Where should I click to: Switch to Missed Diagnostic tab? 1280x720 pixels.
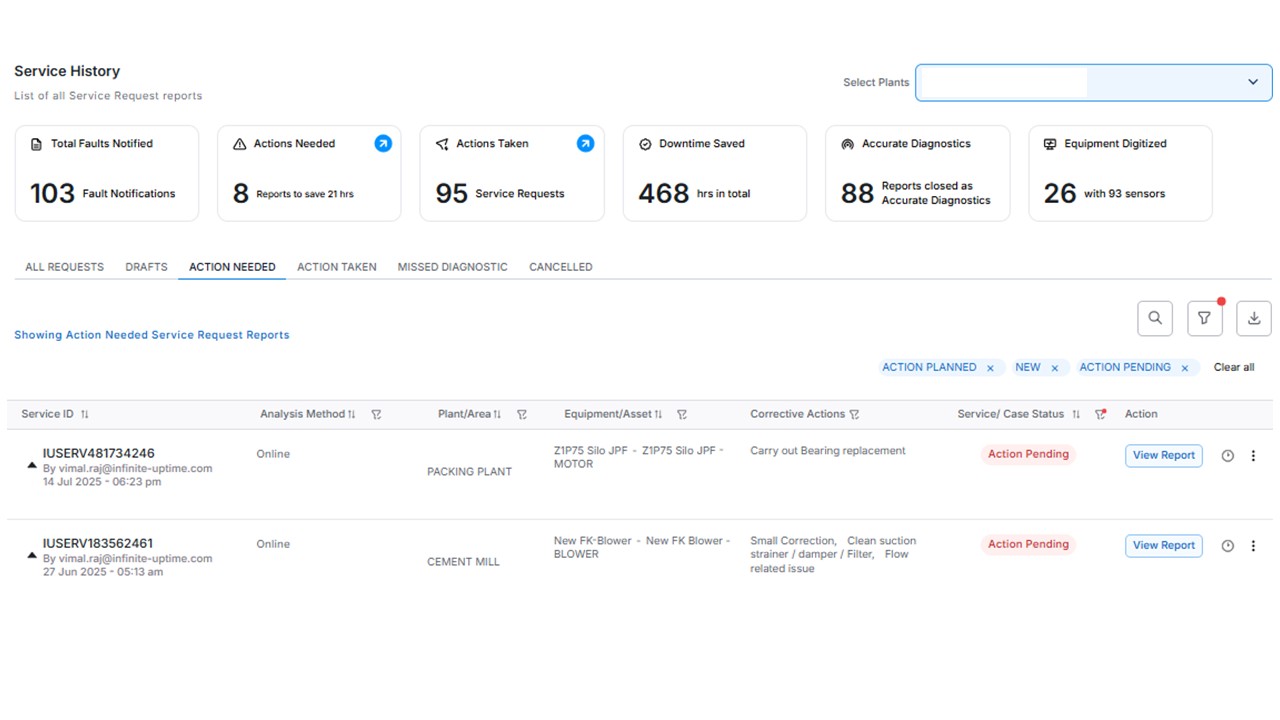pyautogui.click(x=452, y=267)
